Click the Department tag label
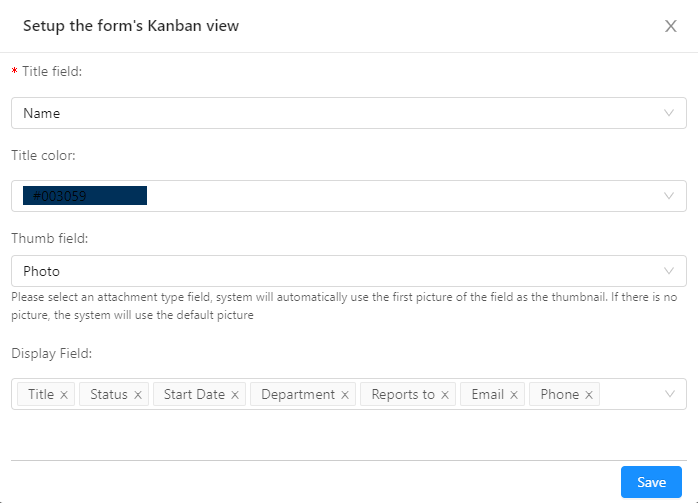Viewport: 698px width, 503px height. [x=298, y=394]
